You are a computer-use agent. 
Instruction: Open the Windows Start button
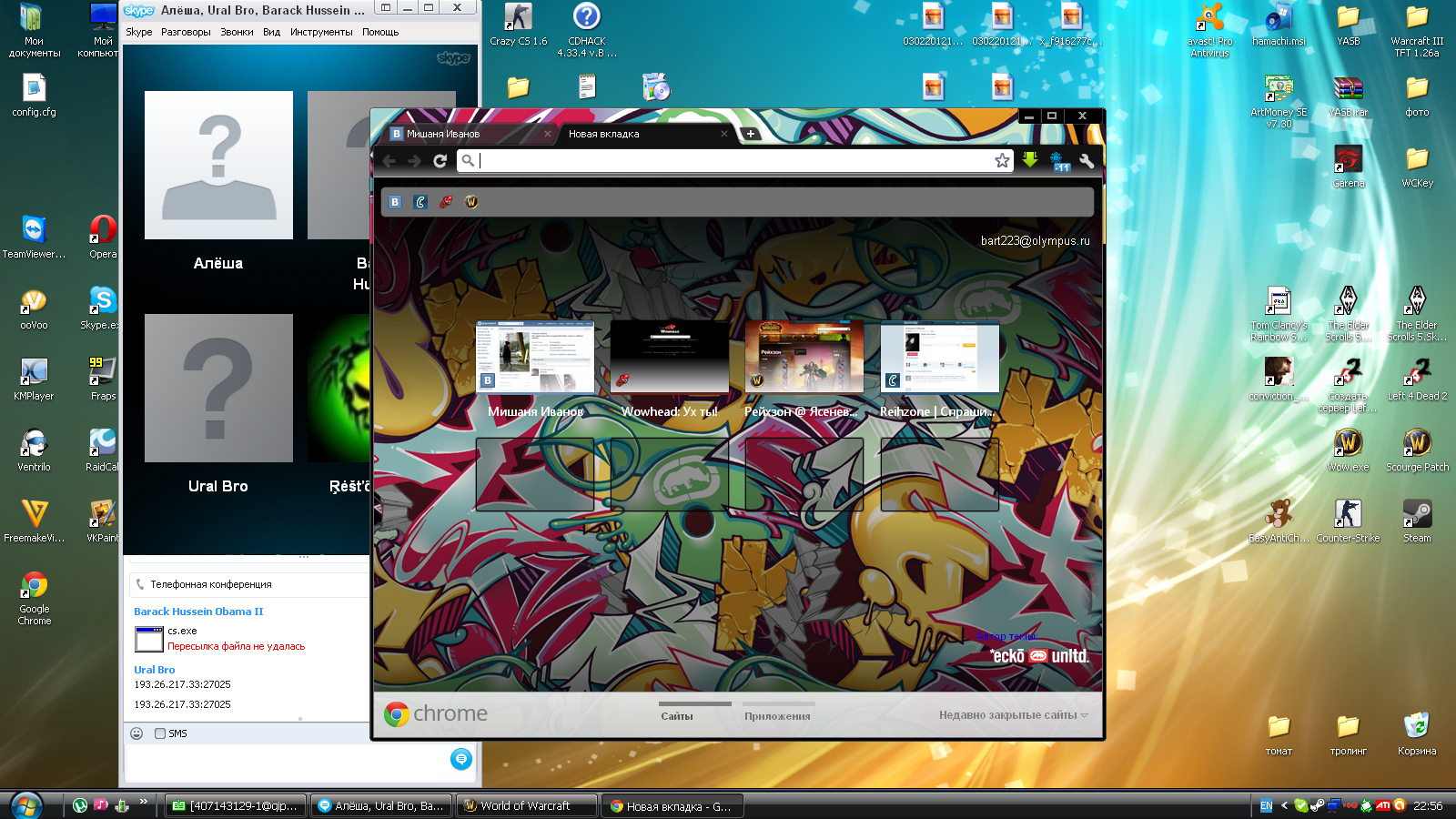pos(26,805)
